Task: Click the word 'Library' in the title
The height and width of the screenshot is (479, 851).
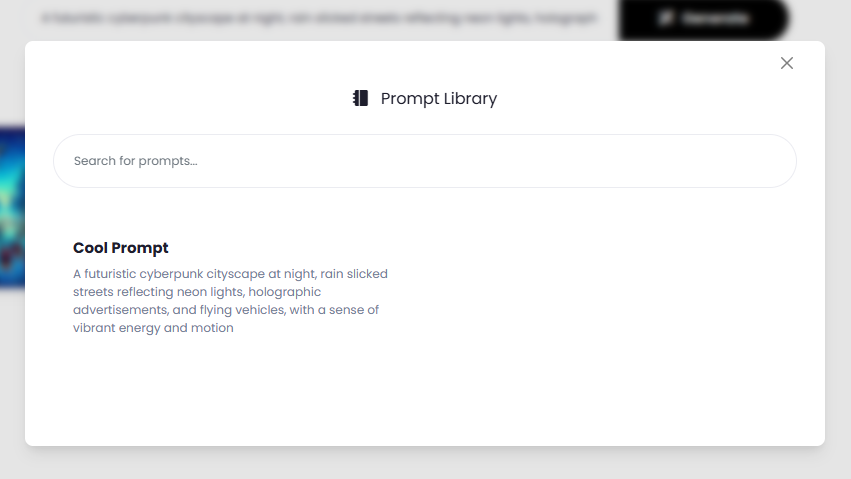Action: pyautogui.click(x=470, y=99)
